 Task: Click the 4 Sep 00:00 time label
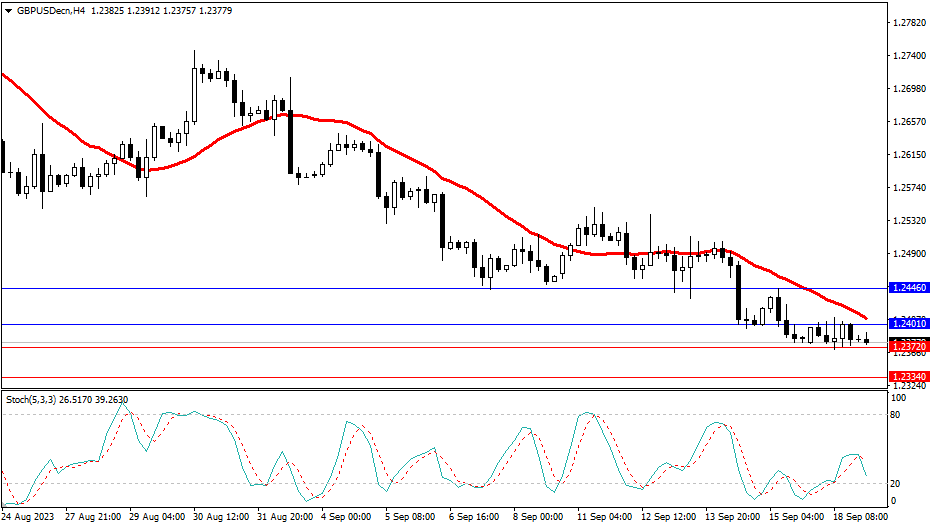(x=346, y=517)
